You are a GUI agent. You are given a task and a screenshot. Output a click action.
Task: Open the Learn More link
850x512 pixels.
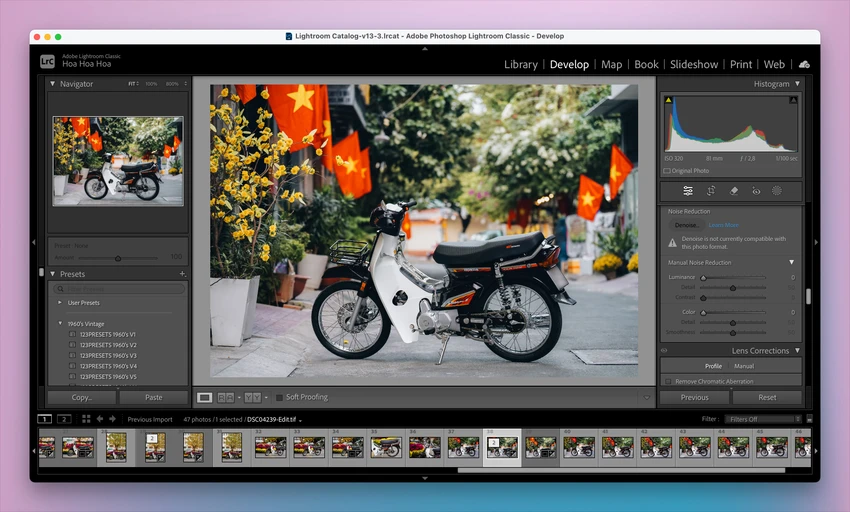point(723,225)
